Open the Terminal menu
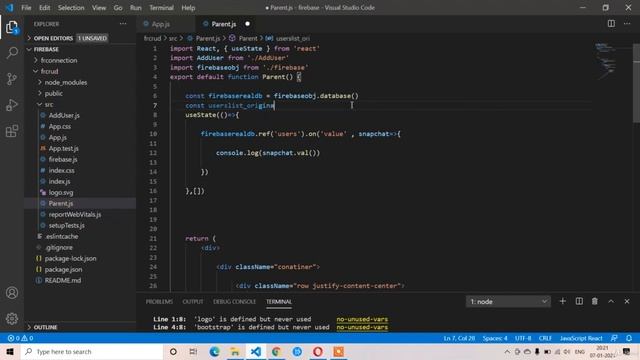This screenshot has height=360, width=640. point(161,8)
